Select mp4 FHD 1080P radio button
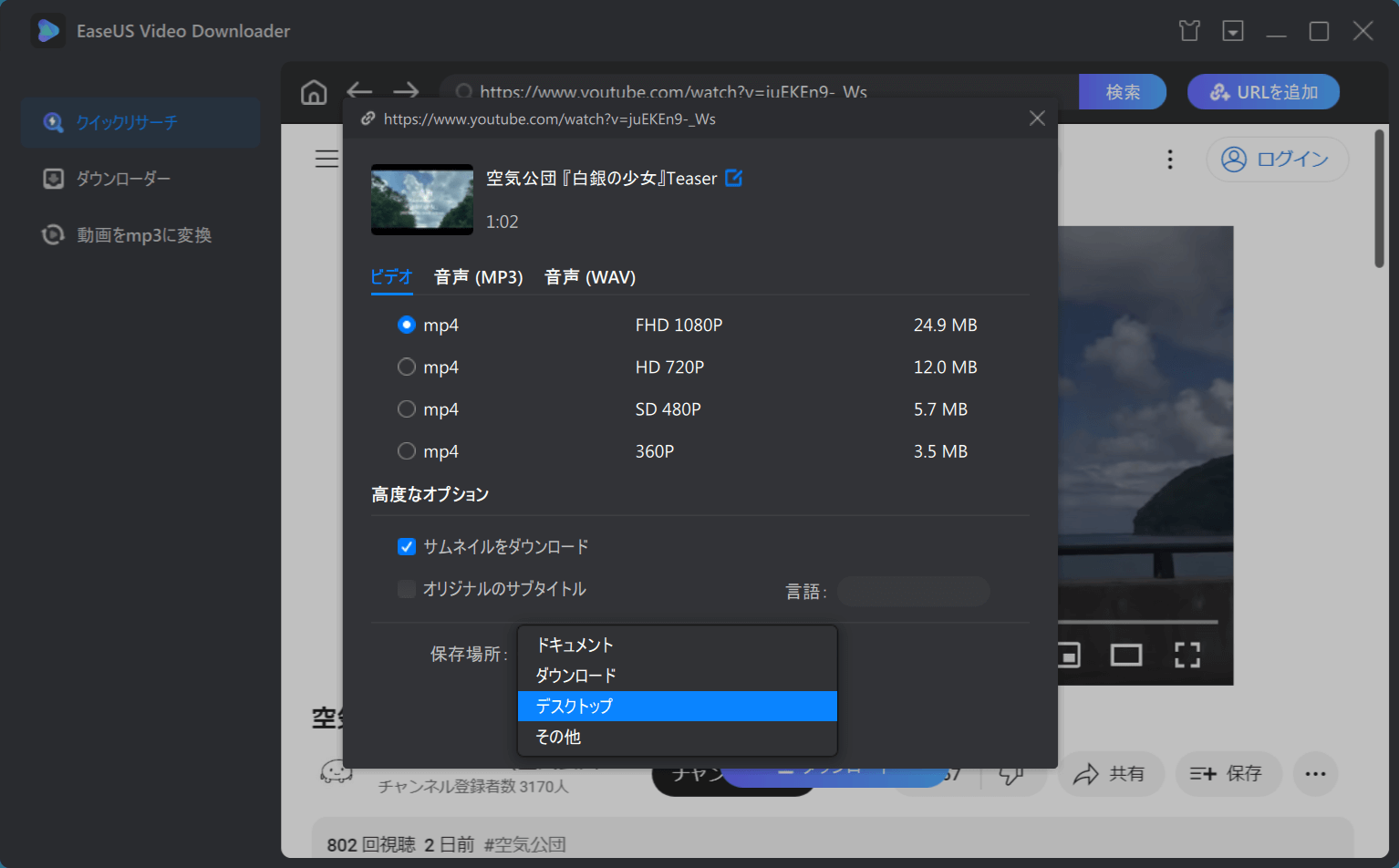Image resolution: width=1399 pixels, height=868 pixels. click(407, 325)
